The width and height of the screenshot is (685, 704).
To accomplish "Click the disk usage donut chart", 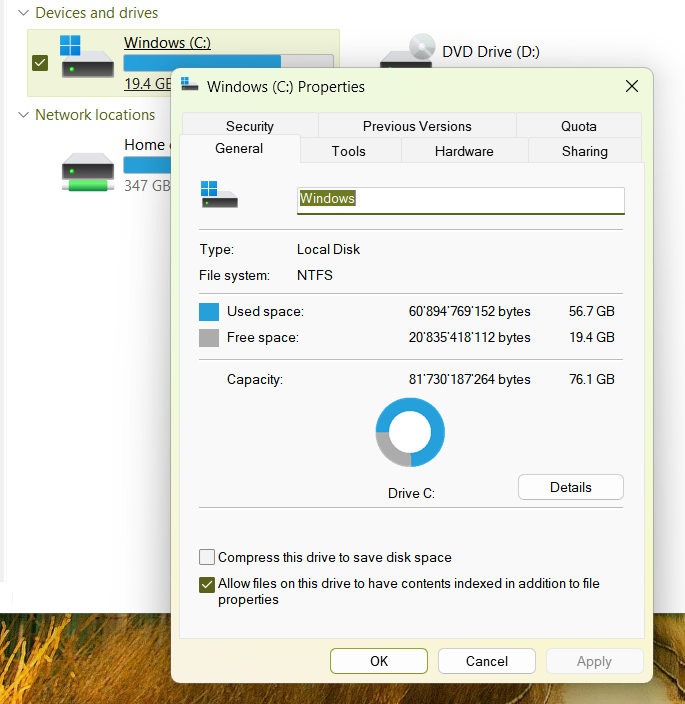I will tap(410, 432).
